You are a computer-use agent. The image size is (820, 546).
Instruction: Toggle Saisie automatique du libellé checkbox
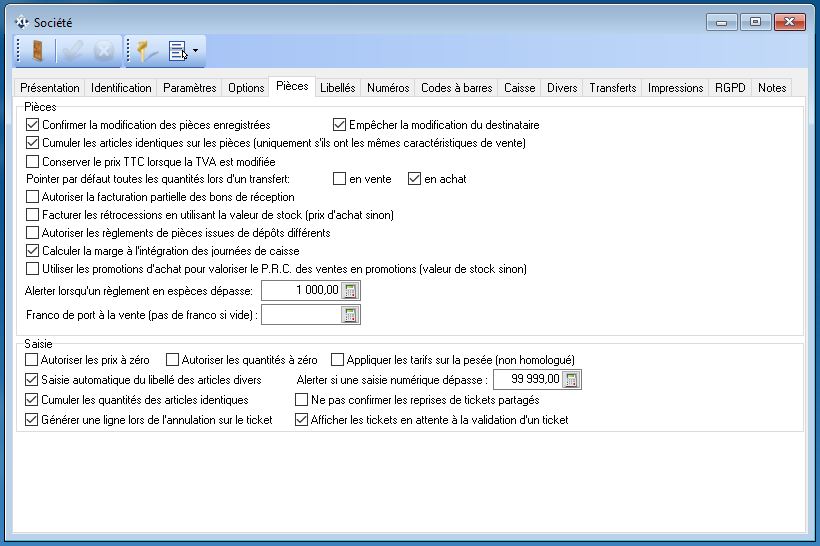click(31, 380)
